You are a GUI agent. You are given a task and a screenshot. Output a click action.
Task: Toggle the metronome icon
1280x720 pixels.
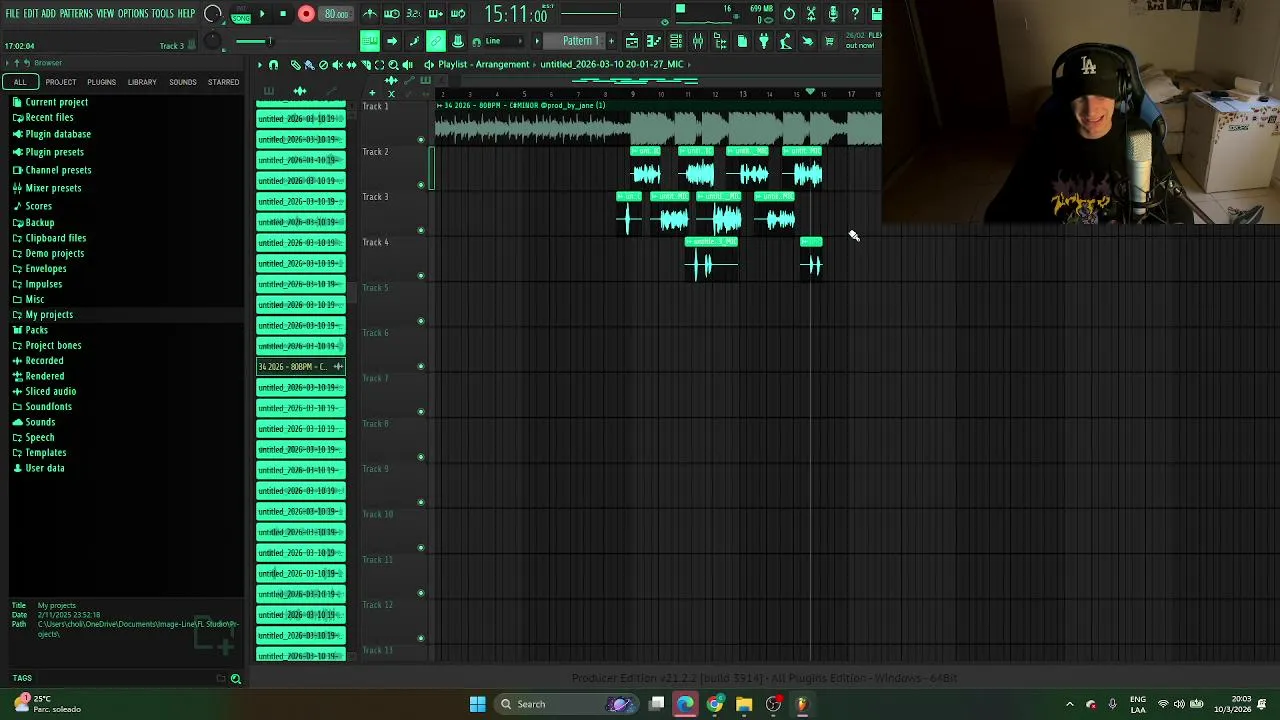[370, 14]
